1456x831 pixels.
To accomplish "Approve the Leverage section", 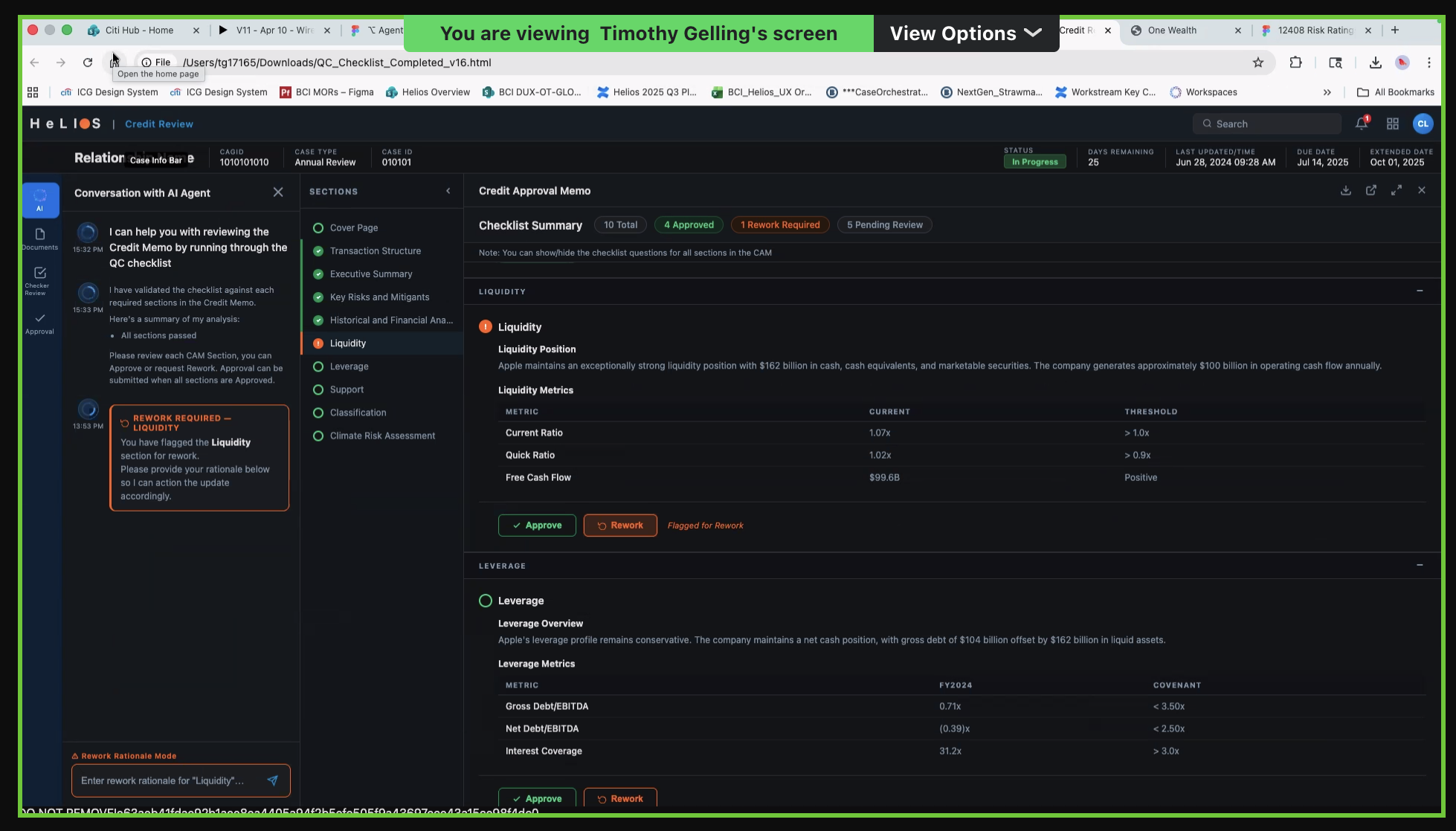I will point(537,798).
